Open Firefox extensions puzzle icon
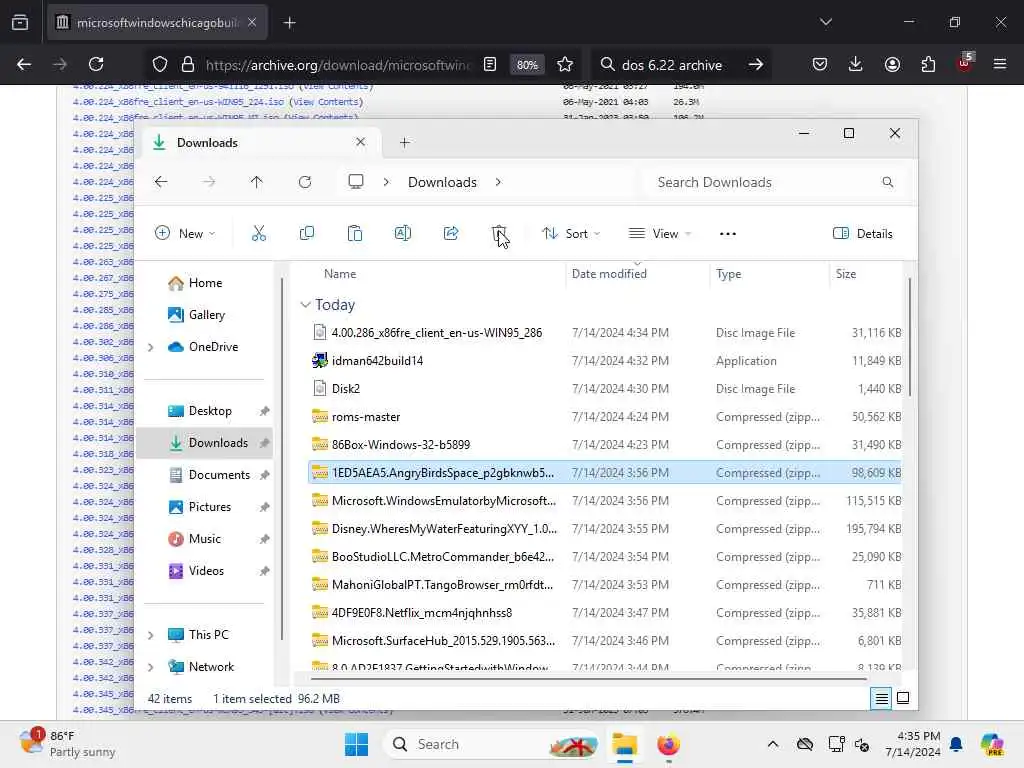The height and width of the screenshot is (768, 1024). tap(928, 64)
